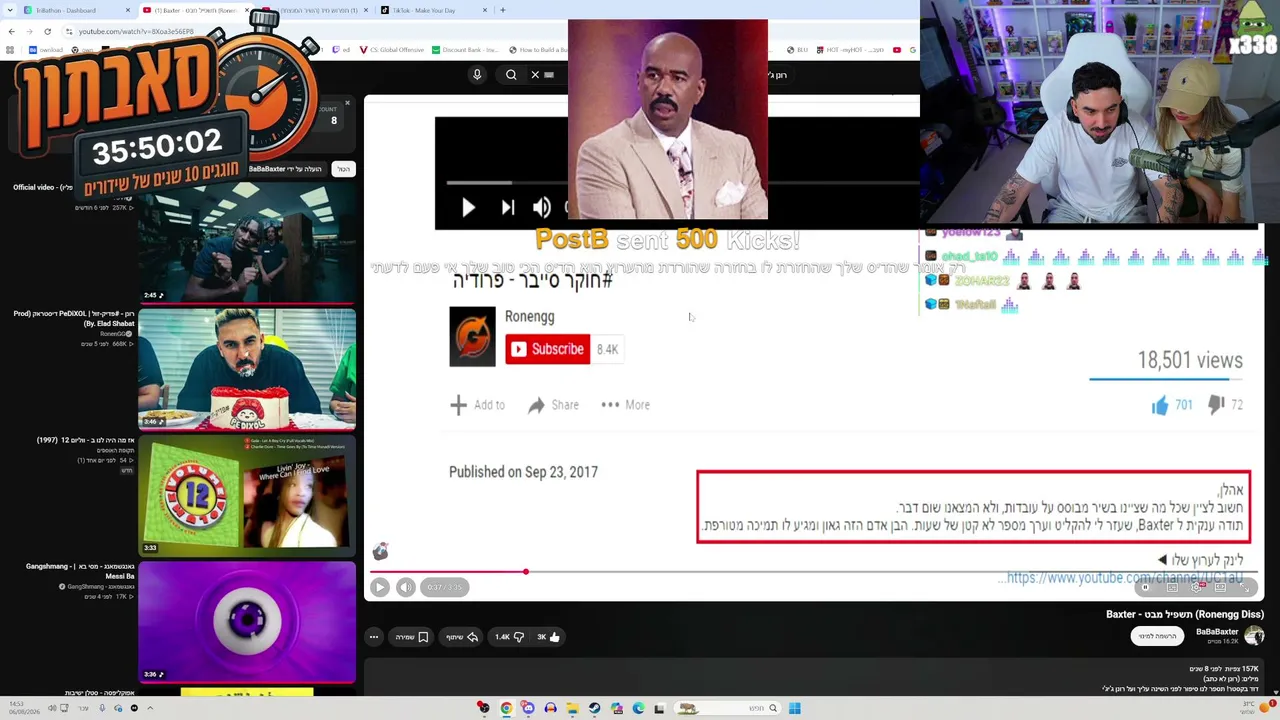The height and width of the screenshot is (720, 1280).
Task: Open more actions menu under the video
Action: pos(374,637)
